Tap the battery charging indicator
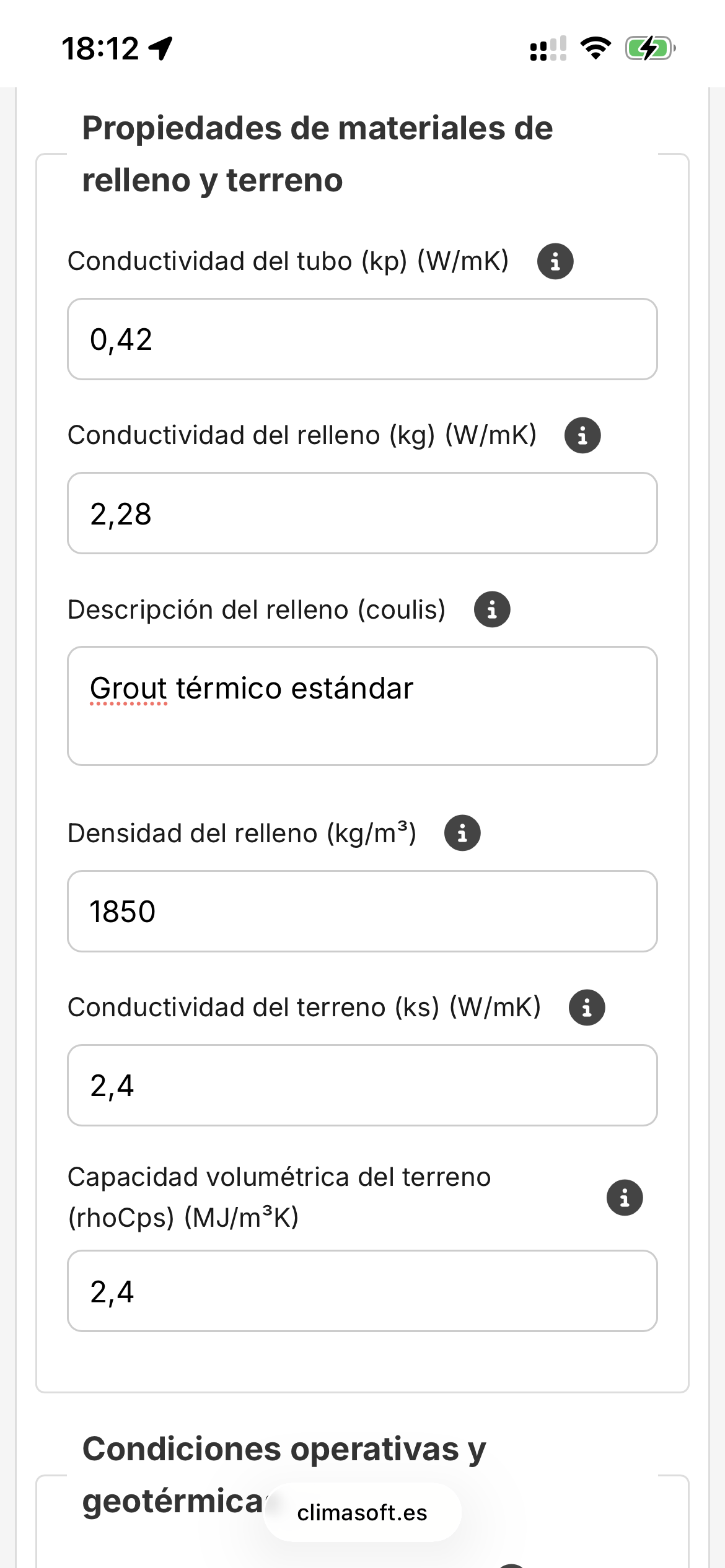Screen dimensions: 725x1568 pos(649,48)
